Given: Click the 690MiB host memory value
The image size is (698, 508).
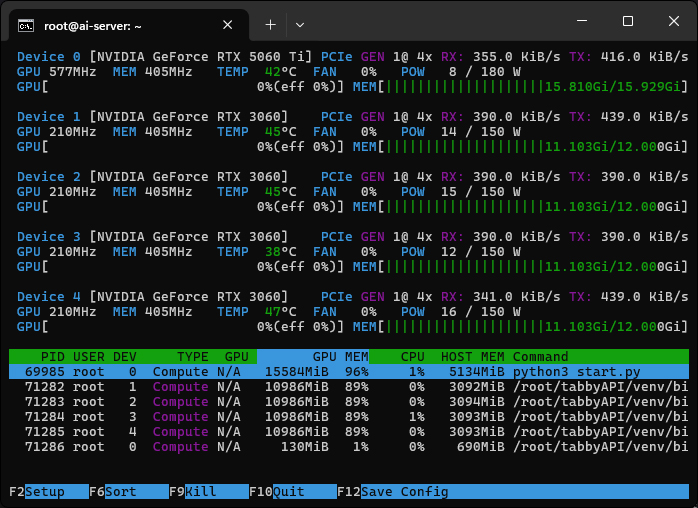Looking at the screenshot, I should pos(481,447).
